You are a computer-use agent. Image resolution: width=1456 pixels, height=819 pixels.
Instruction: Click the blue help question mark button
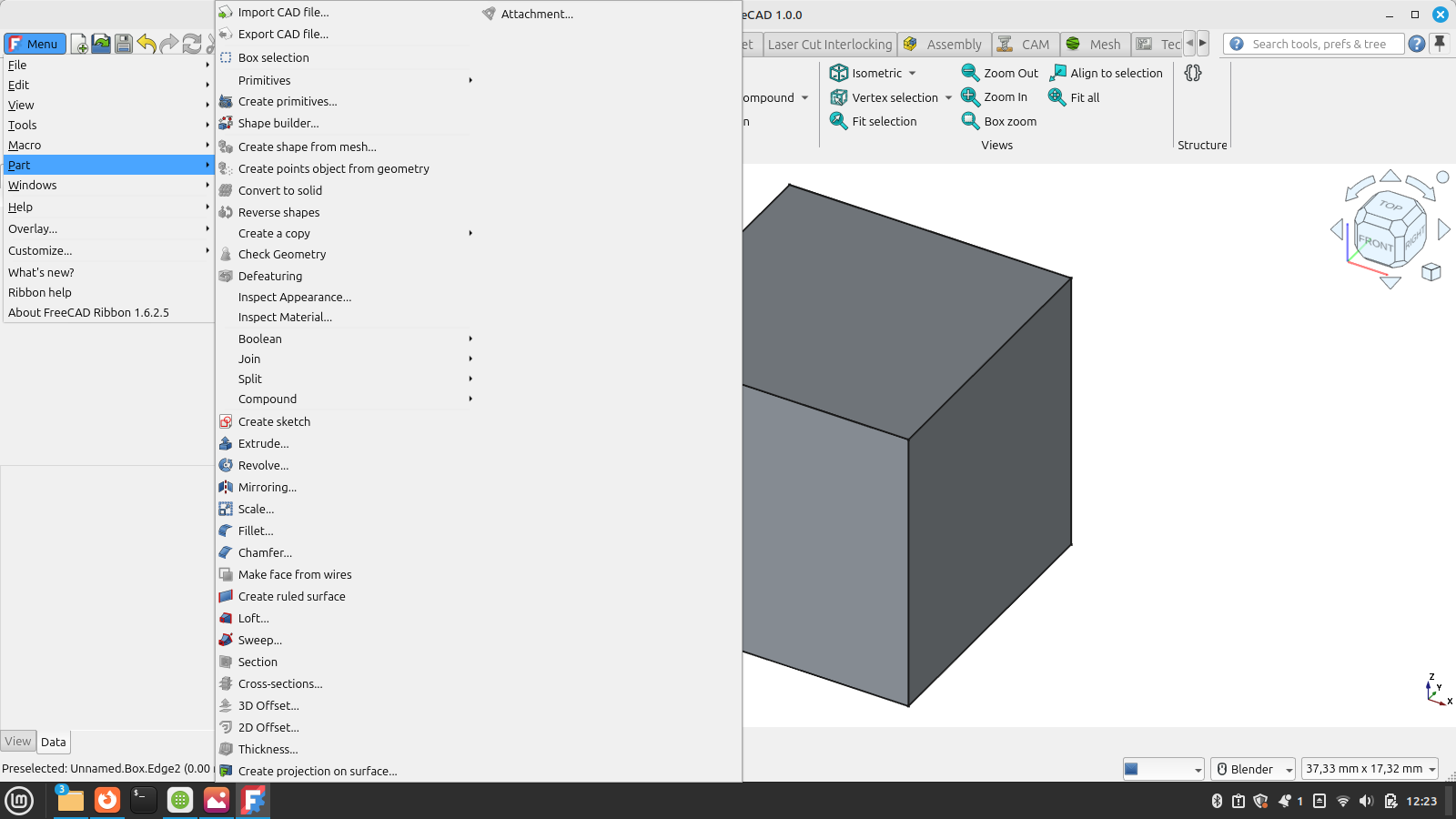[1417, 44]
